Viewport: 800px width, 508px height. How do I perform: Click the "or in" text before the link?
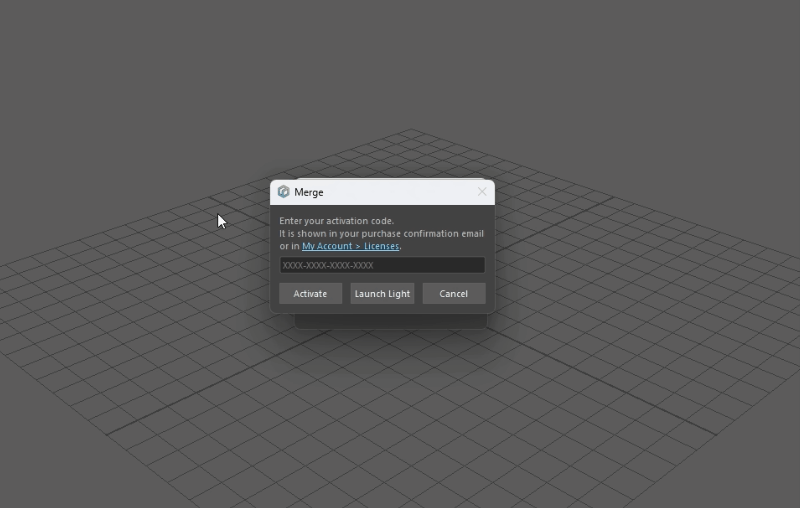click(x=289, y=246)
